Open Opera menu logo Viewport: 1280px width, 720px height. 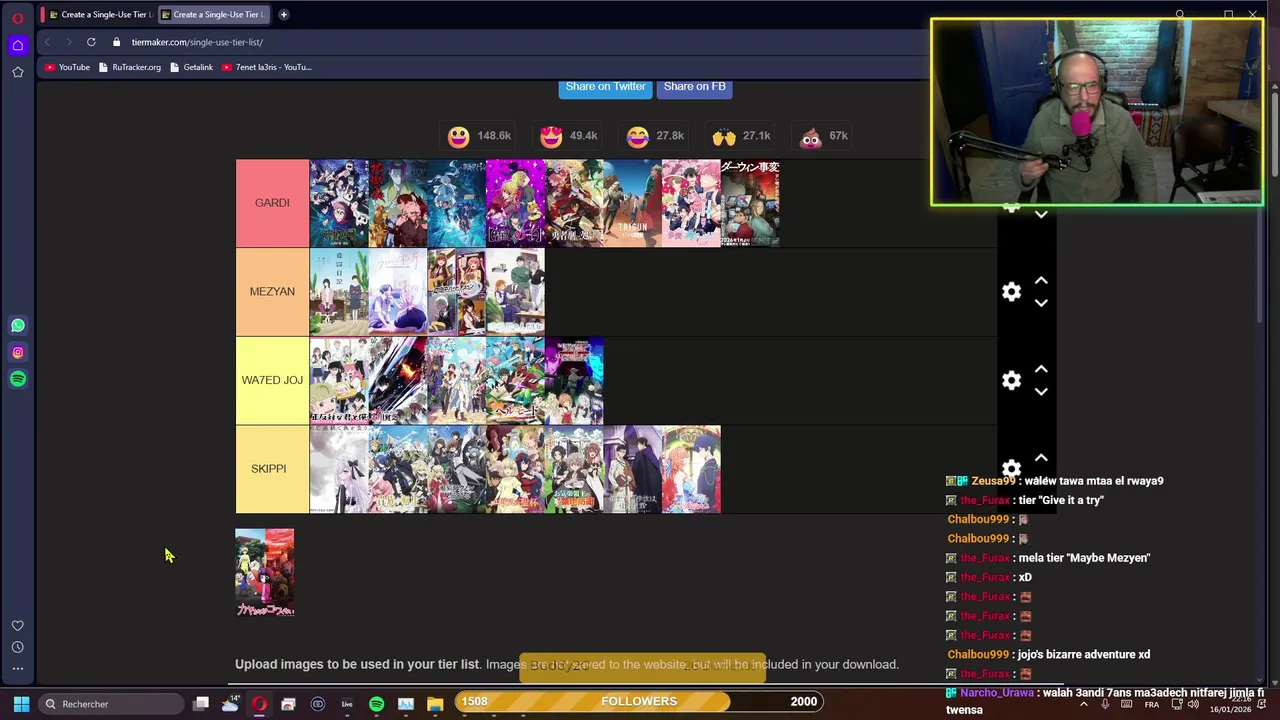pos(17,17)
